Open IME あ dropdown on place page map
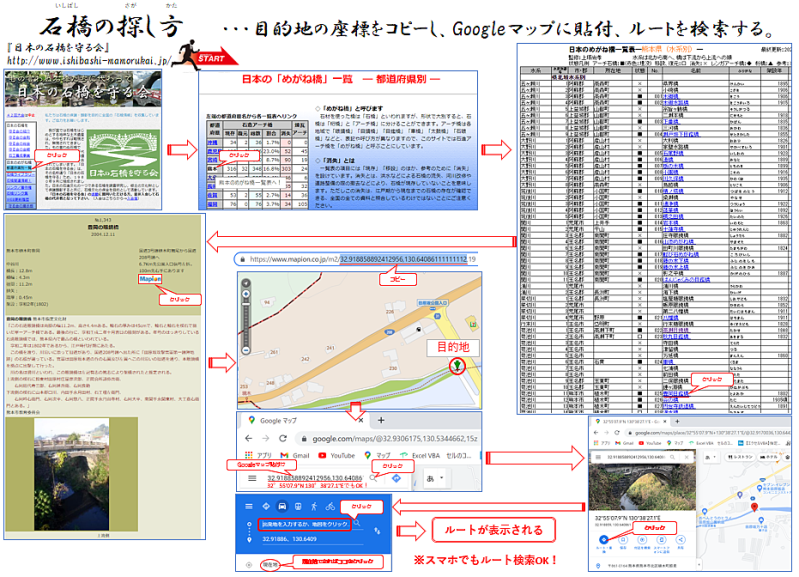799x577 pixels. click(x=710, y=457)
